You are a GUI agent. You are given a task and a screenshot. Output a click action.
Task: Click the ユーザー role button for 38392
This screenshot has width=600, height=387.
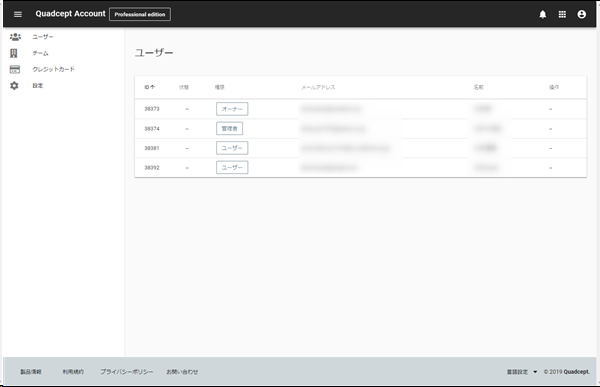232,168
